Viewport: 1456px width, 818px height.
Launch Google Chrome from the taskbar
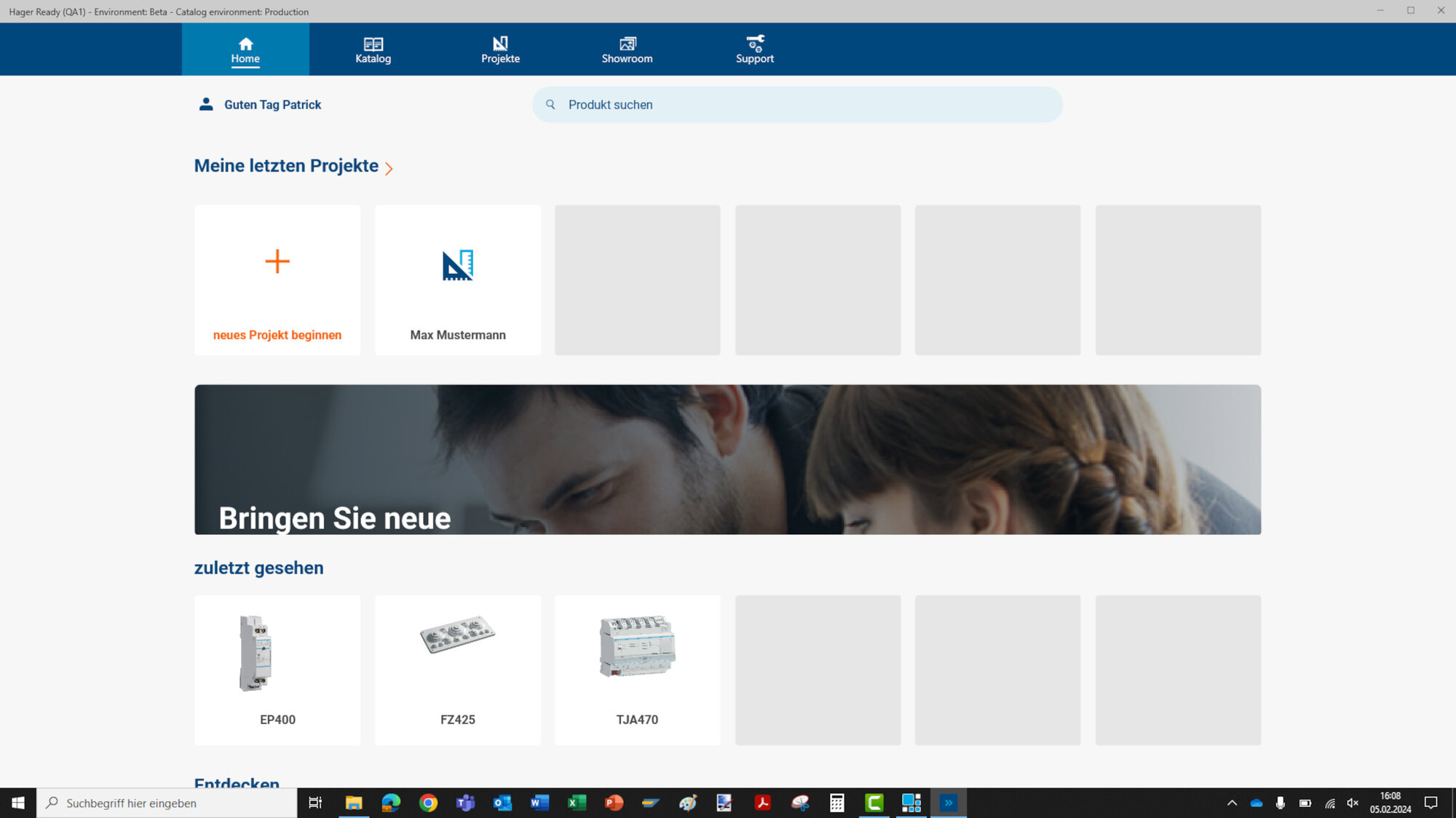[428, 803]
